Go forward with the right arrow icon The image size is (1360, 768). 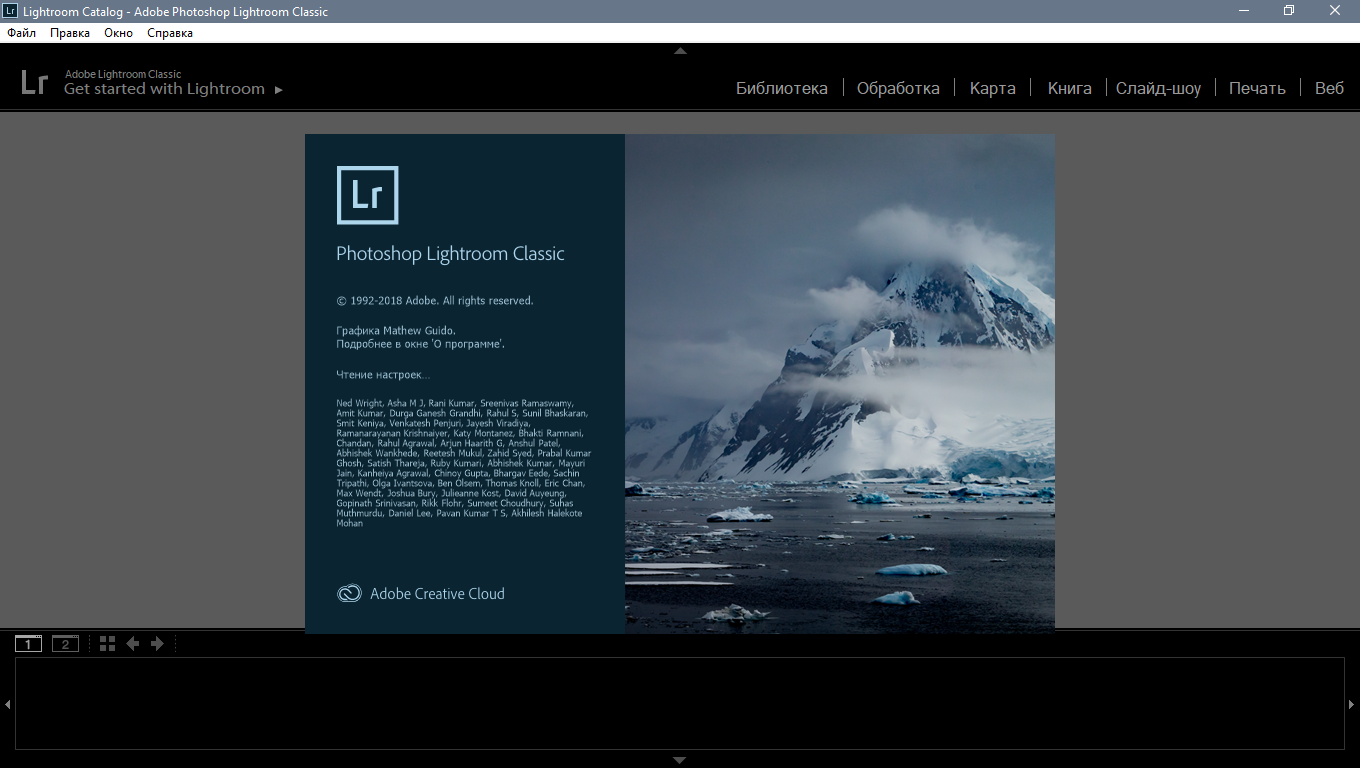click(157, 644)
